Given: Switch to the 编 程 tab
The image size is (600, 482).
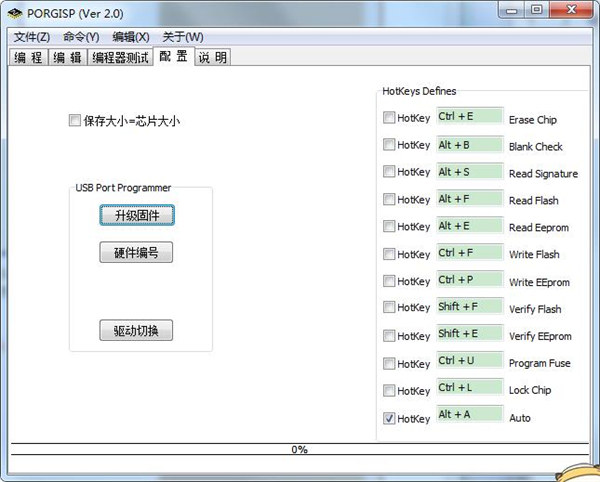Looking at the screenshot, I should coord(28,57).
